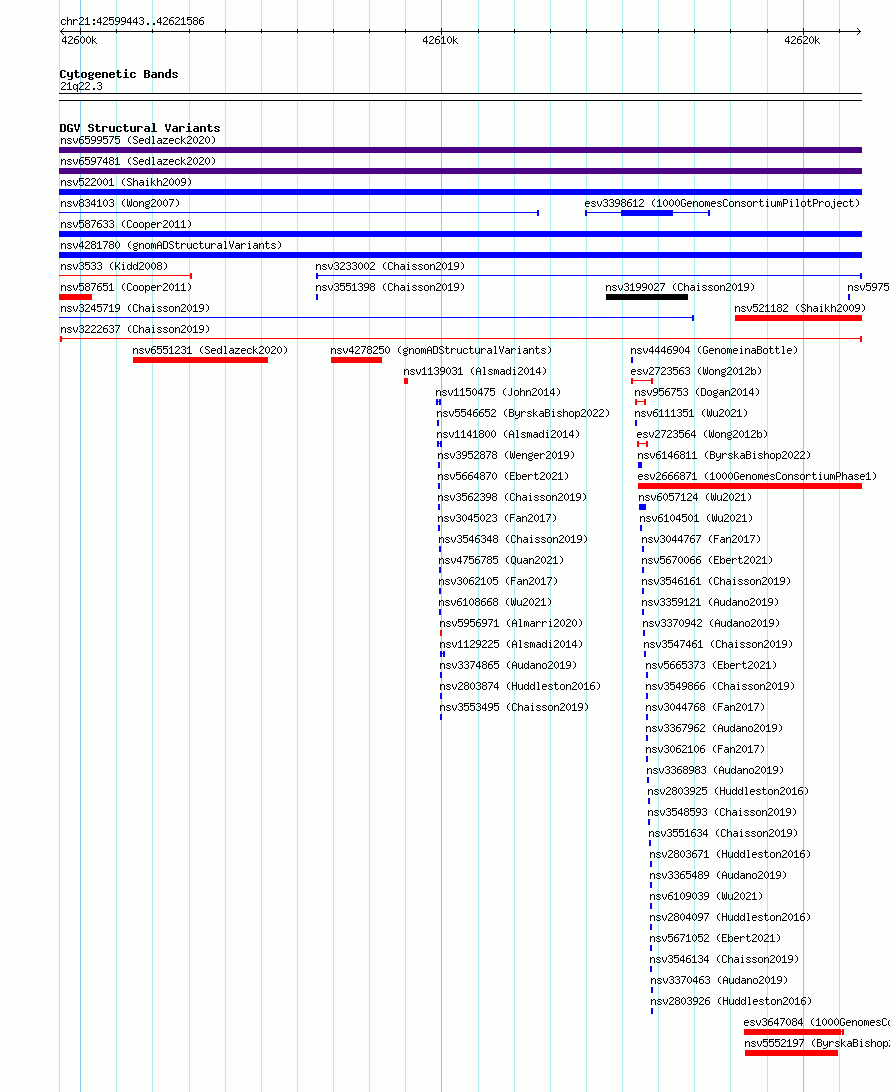Click nsv2803926 (Huddleston2016) label

click(731, 1001)
